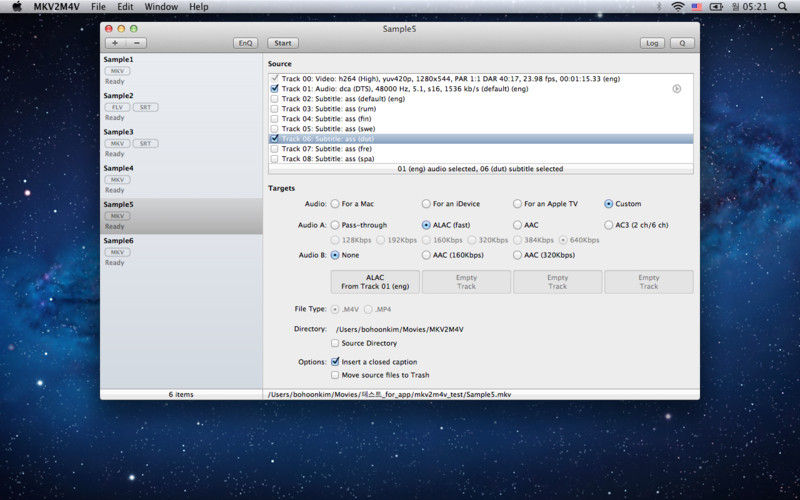Uncheck Track 06 Subtitle ass (dut)
This screenshot has height=500, width=800.
(x=274, y=139)
